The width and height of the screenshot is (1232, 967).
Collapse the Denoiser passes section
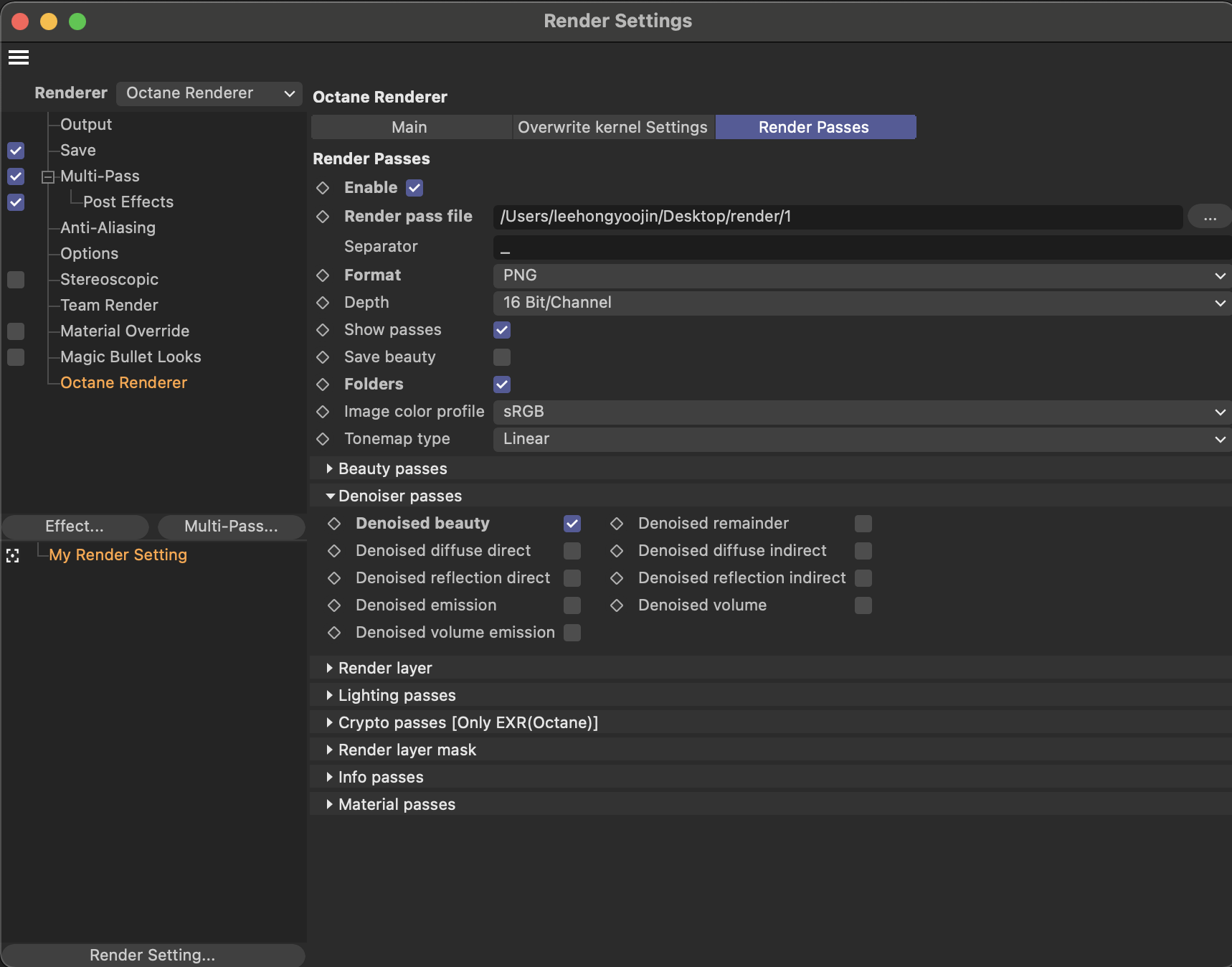tap(330, 496)
